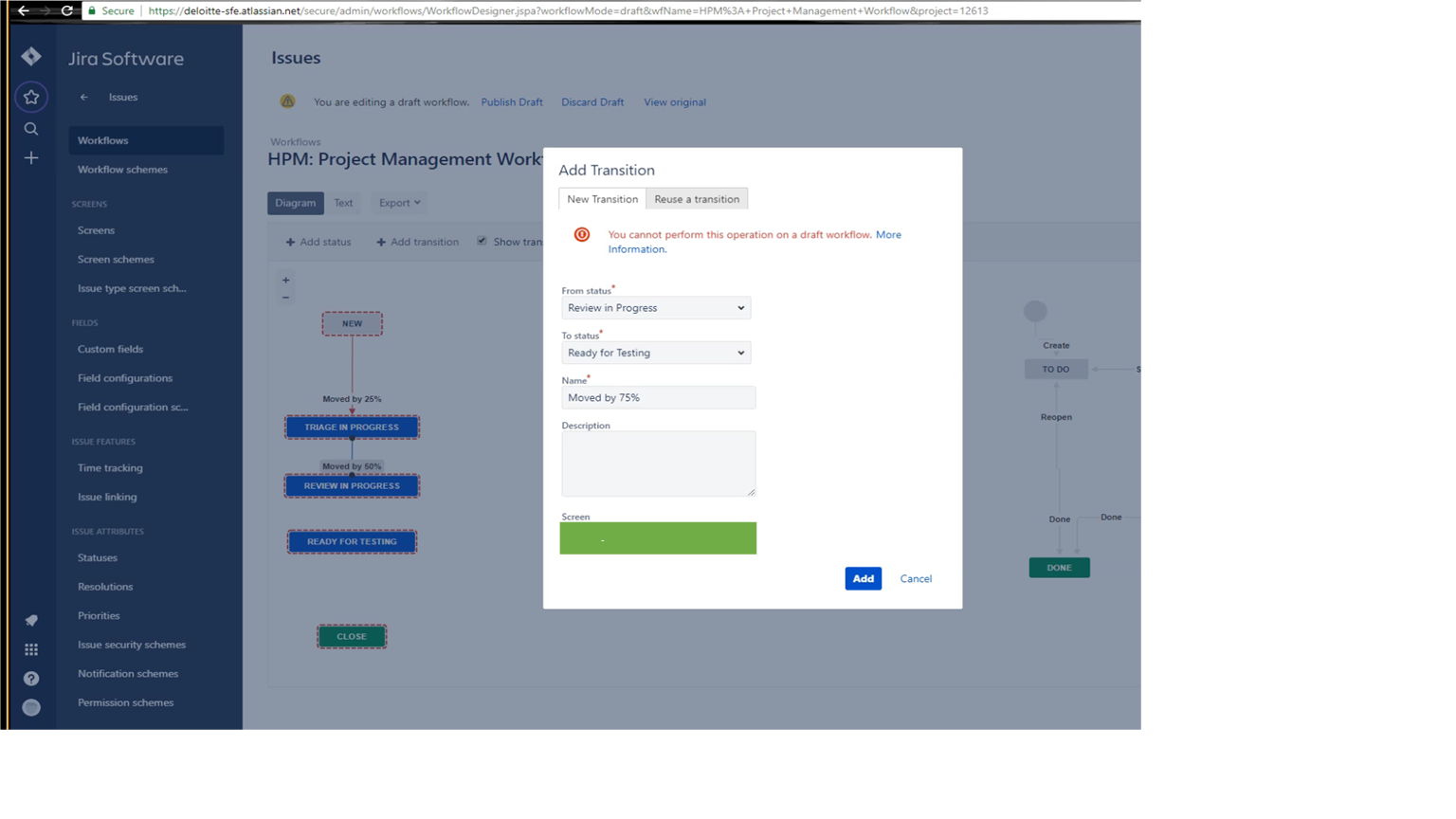Open Time tracking in sidebar
The height and width of the screenshot is (819, 1456).
[x=110, y=468]
